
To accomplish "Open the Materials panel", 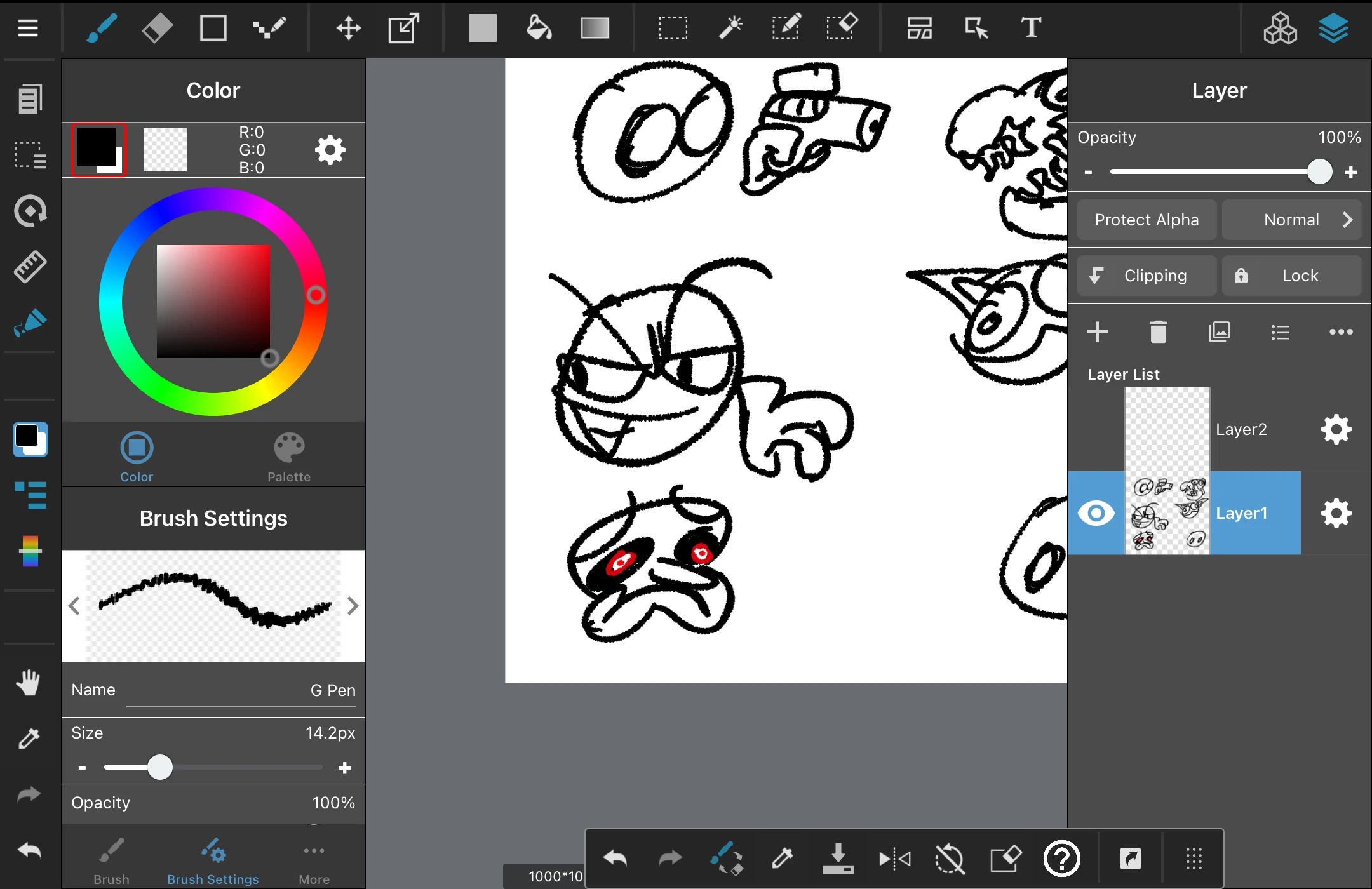I will 1279,28.
